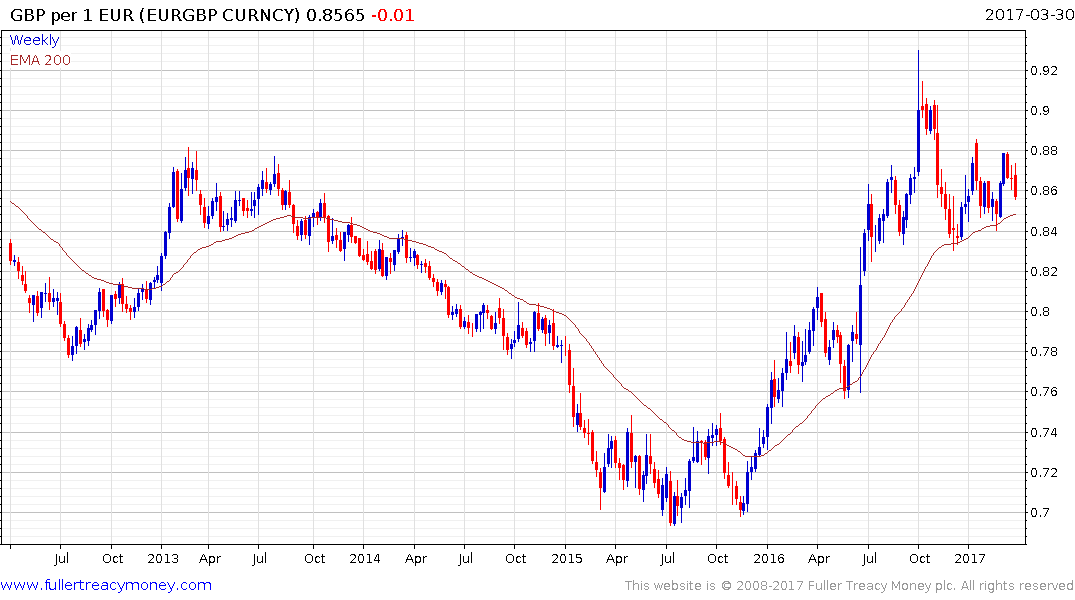Image resolution: width=1075 pixels, height=600 pixels.
Task: Click the 0.76 price axis label
Action: pos(1044,392)
